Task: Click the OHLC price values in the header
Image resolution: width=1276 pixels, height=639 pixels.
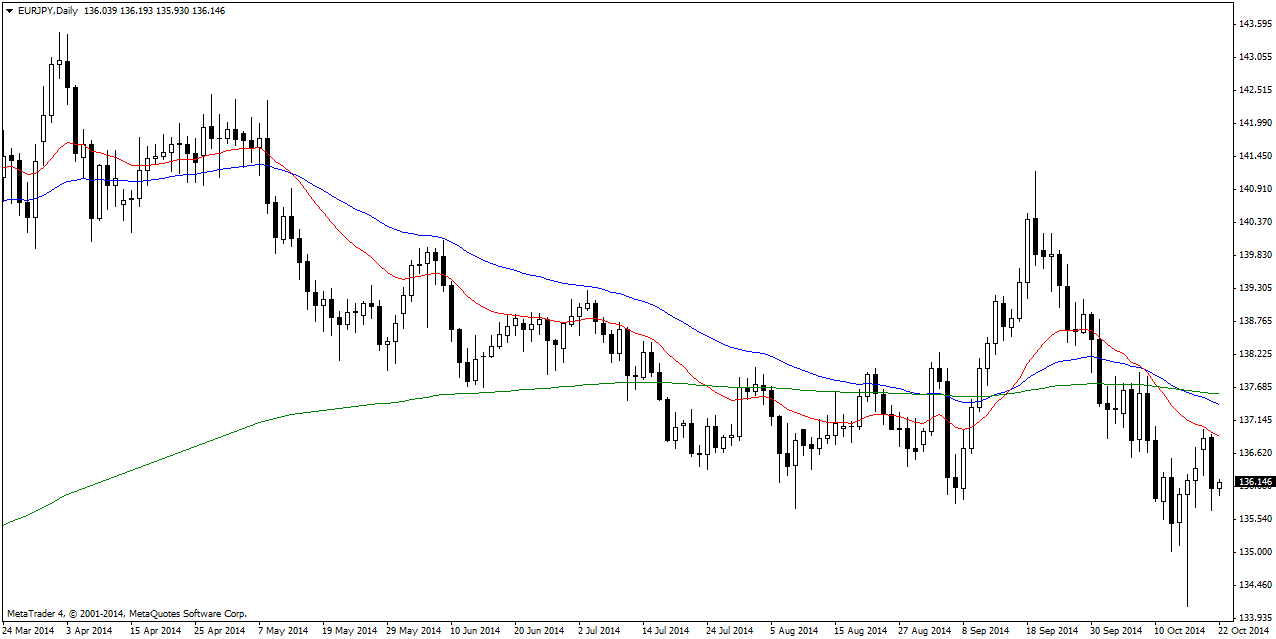Action: pos(155,10)
